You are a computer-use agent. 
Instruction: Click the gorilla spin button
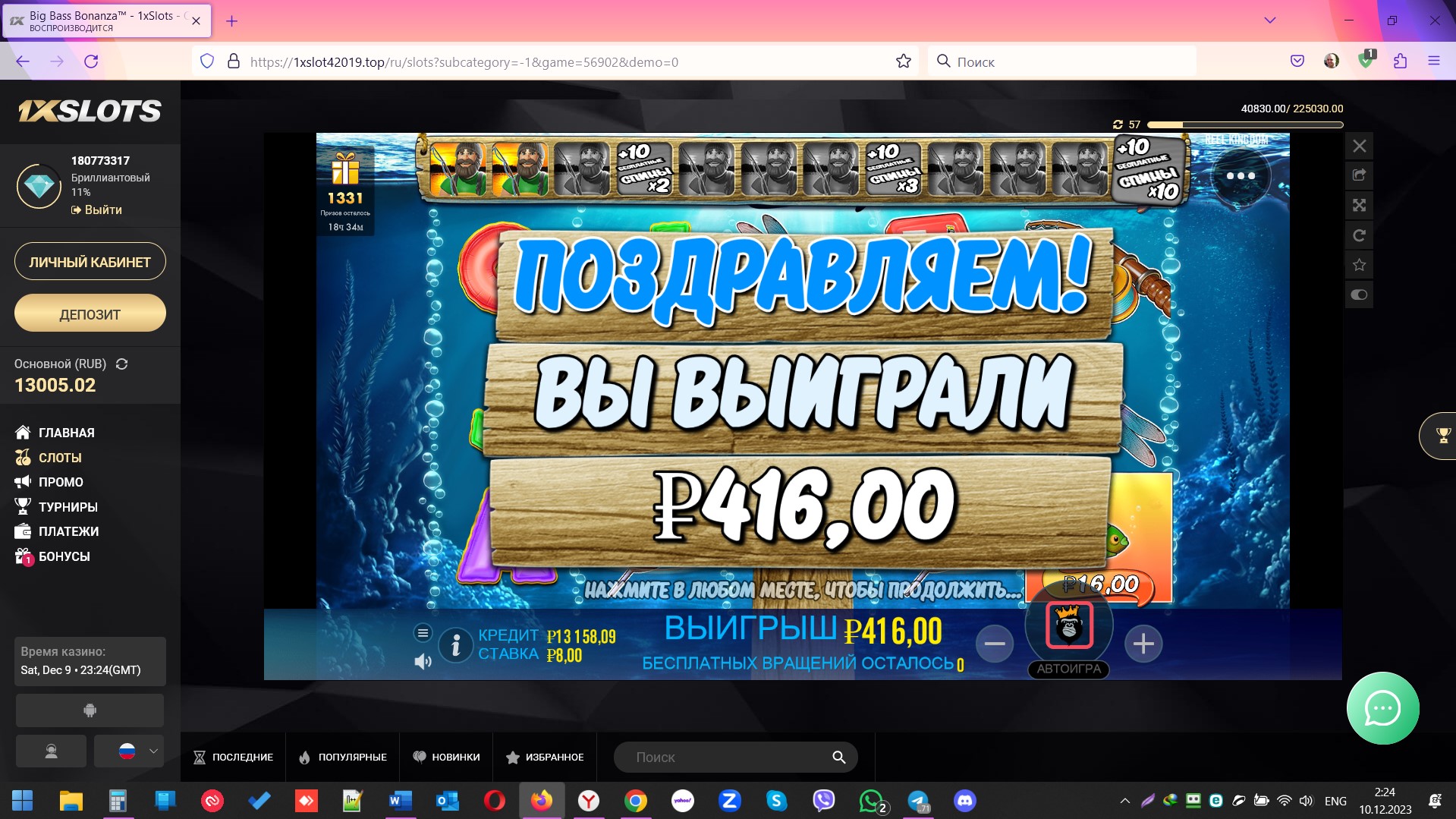coord(1069,625)
